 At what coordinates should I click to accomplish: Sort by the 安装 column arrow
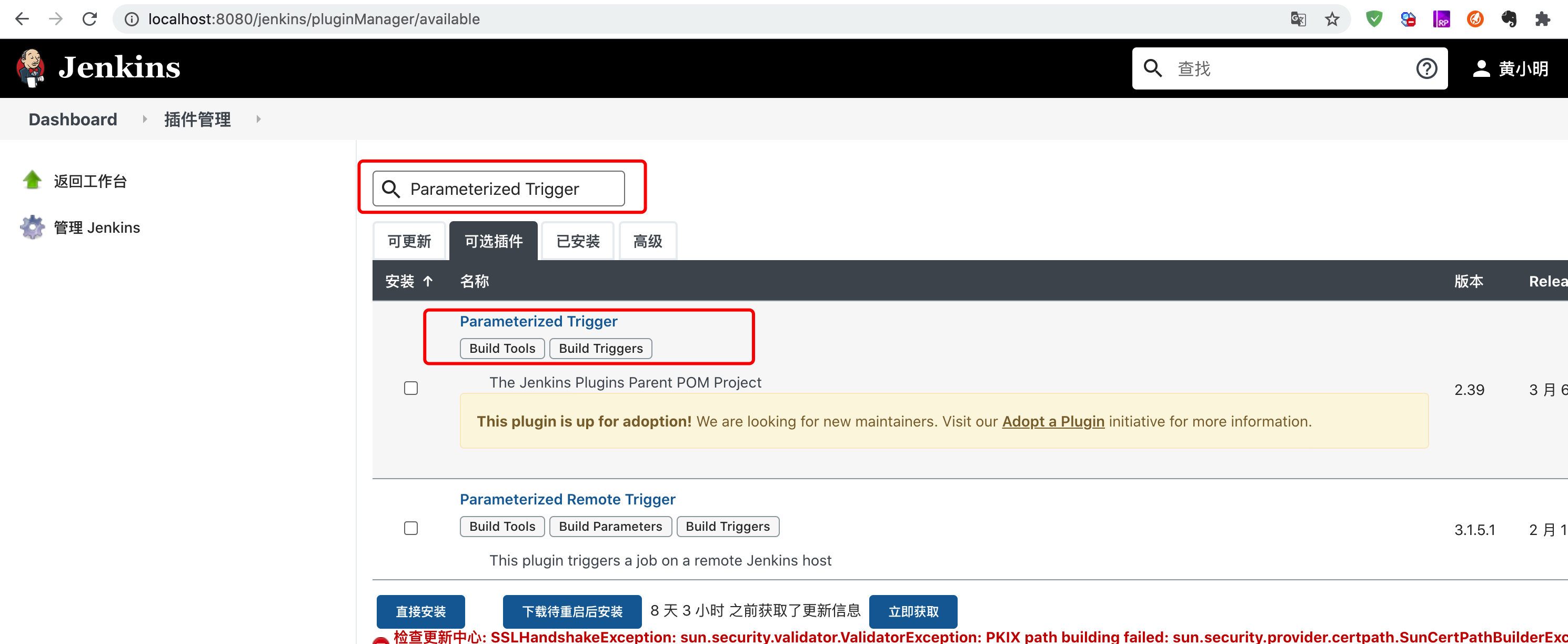[x=428, y=281]
